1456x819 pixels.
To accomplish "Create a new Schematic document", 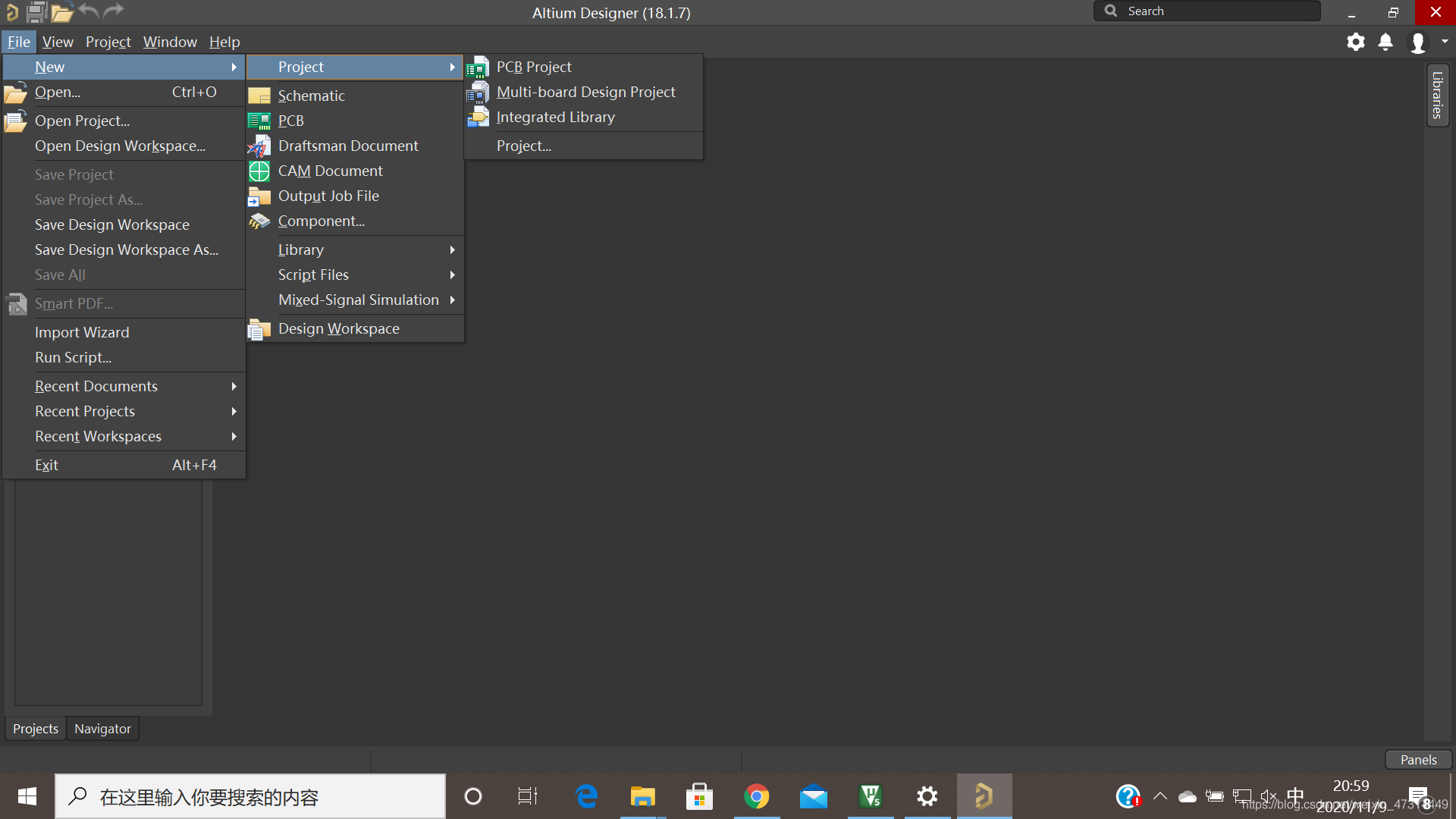I will [311, 96].
